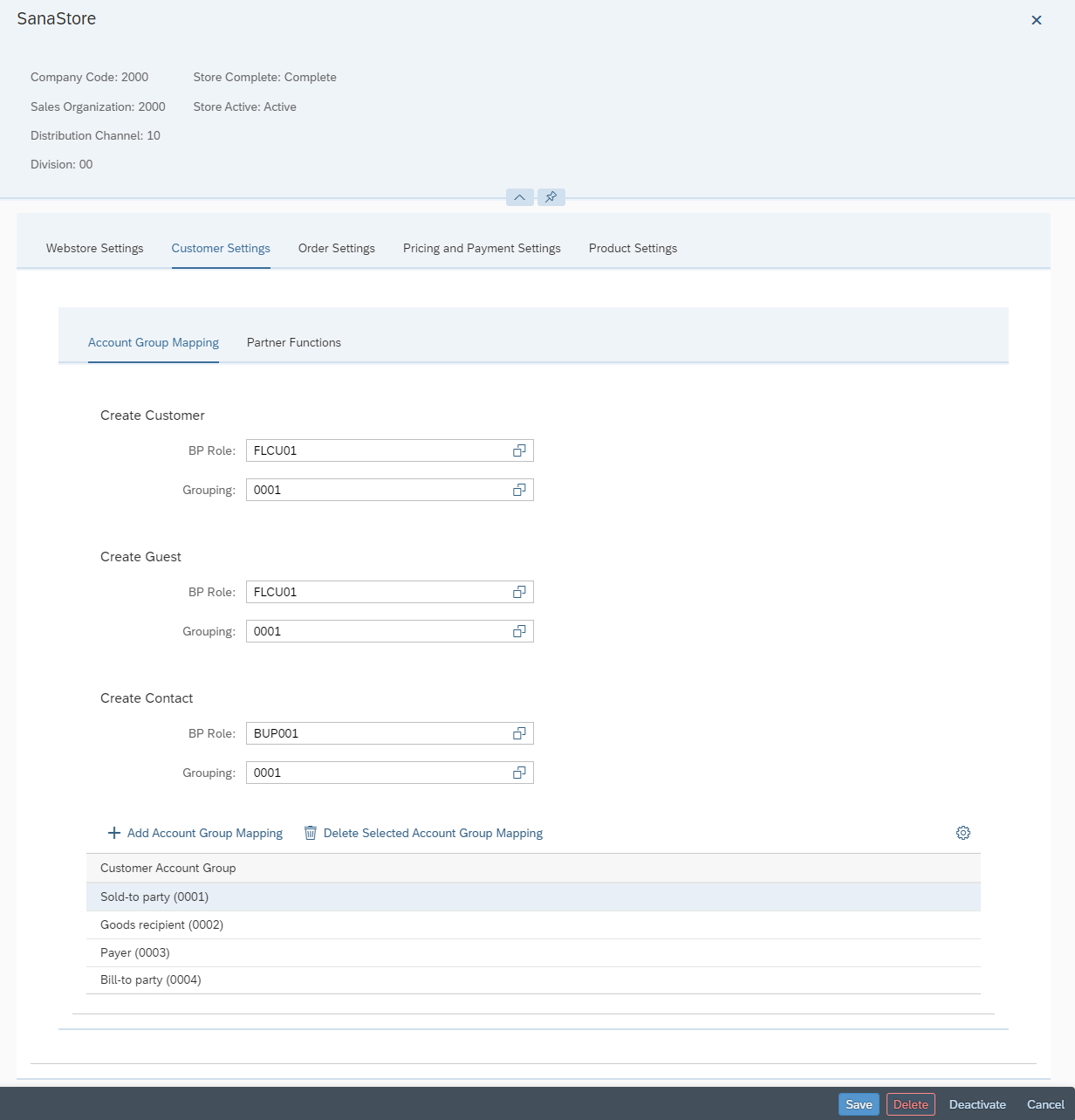Click the Sales Organization: 2000 text

(x=98, y=107)
